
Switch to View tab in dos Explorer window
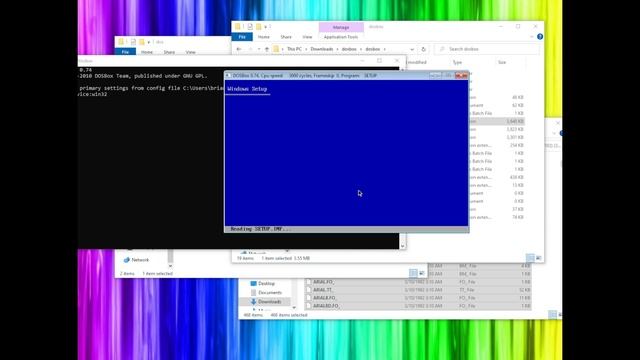(x=191, y=52)
